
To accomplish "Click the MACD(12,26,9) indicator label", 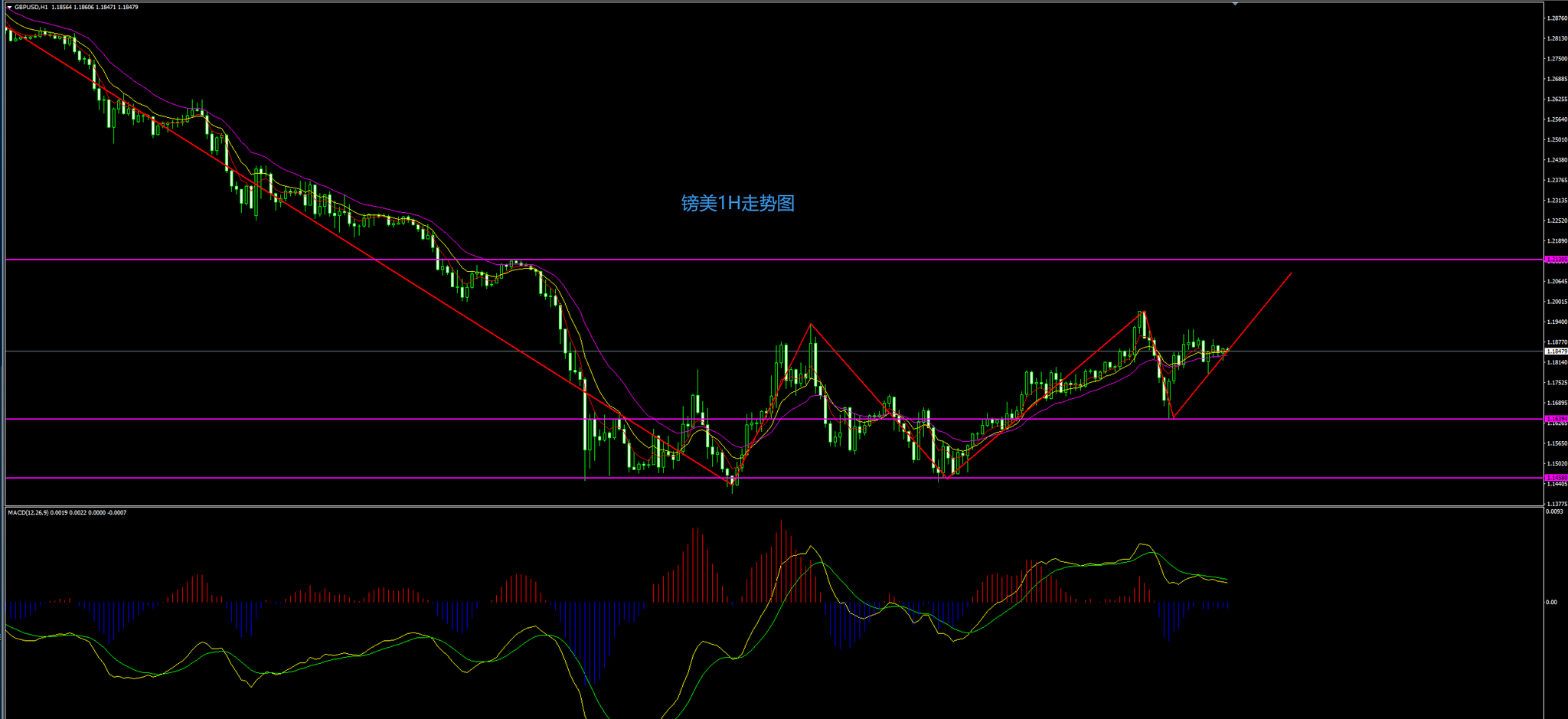I will click(x=28, y=512).
